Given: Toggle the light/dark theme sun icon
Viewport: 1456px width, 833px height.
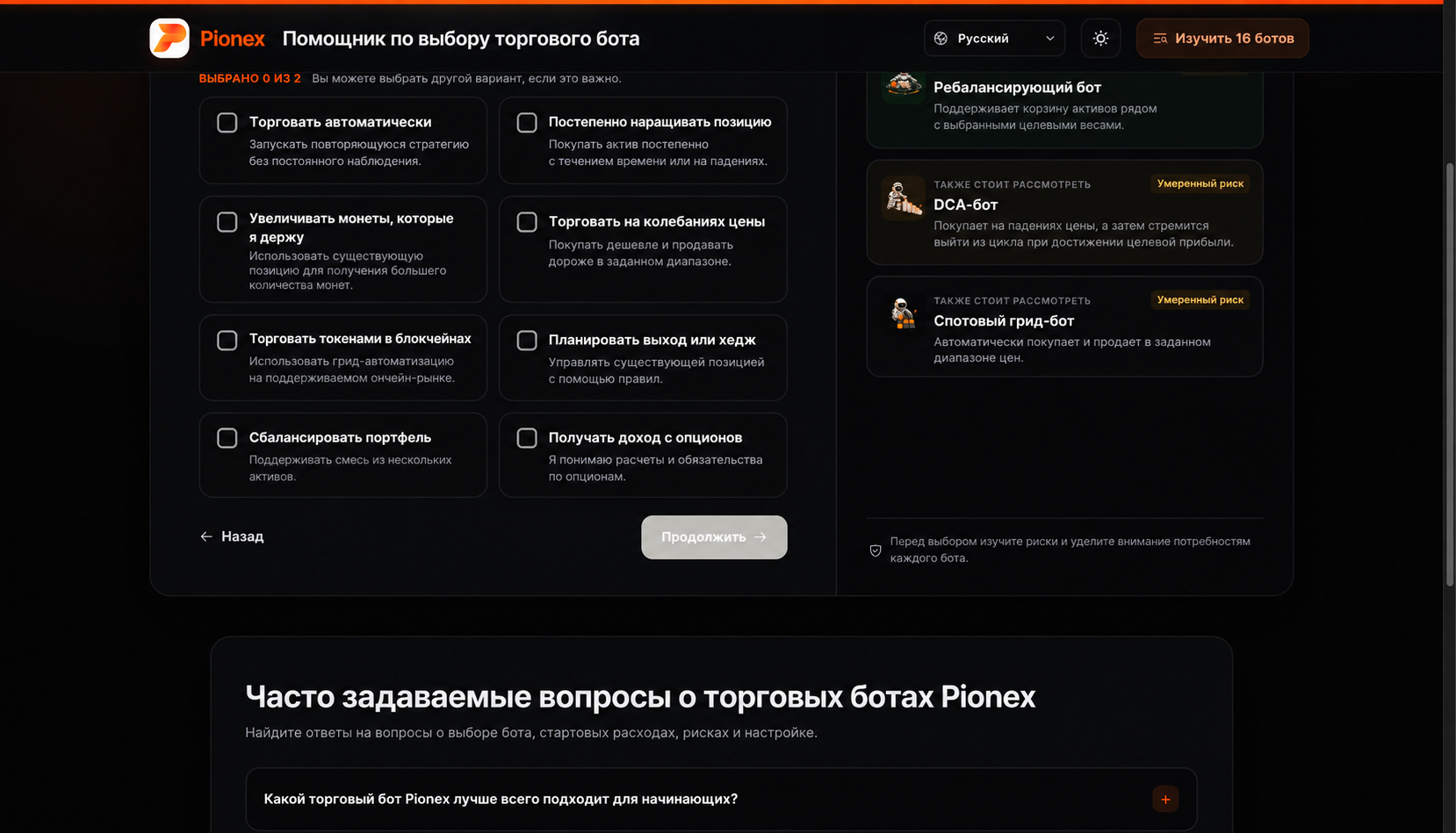Looking at the screenshot, I should point(1100,39).
